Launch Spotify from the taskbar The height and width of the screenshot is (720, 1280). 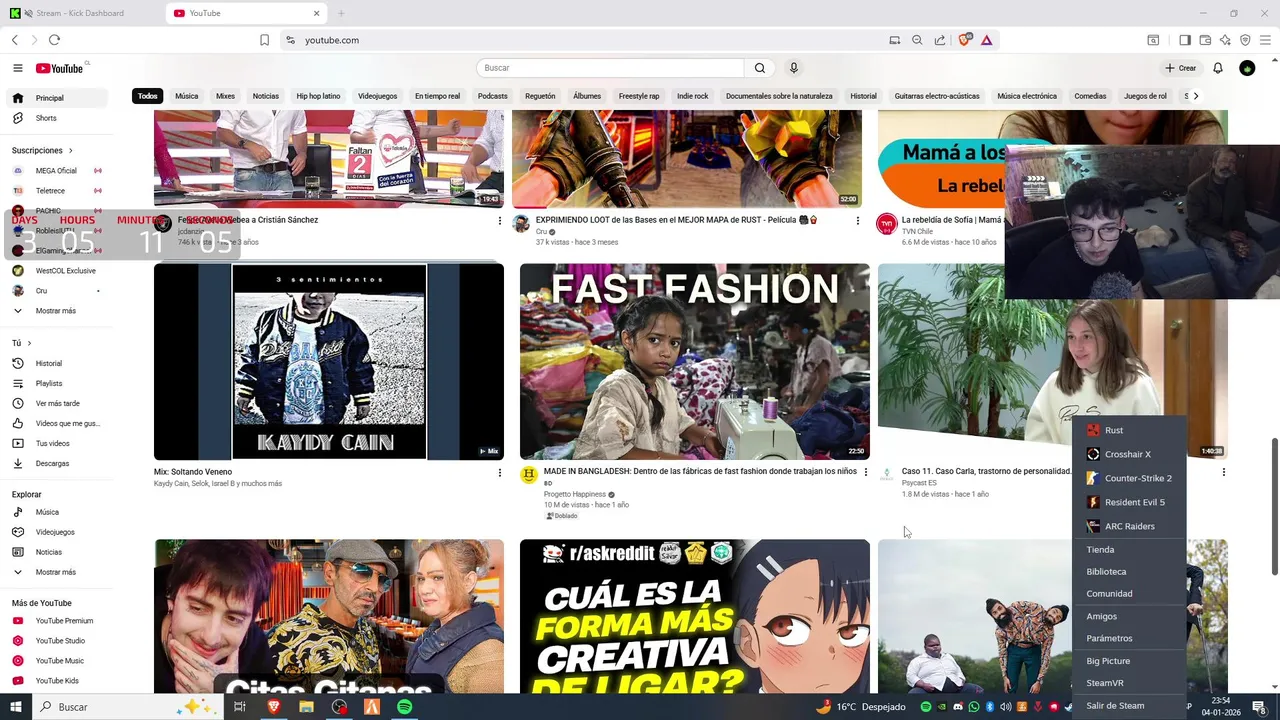(404, 707)
